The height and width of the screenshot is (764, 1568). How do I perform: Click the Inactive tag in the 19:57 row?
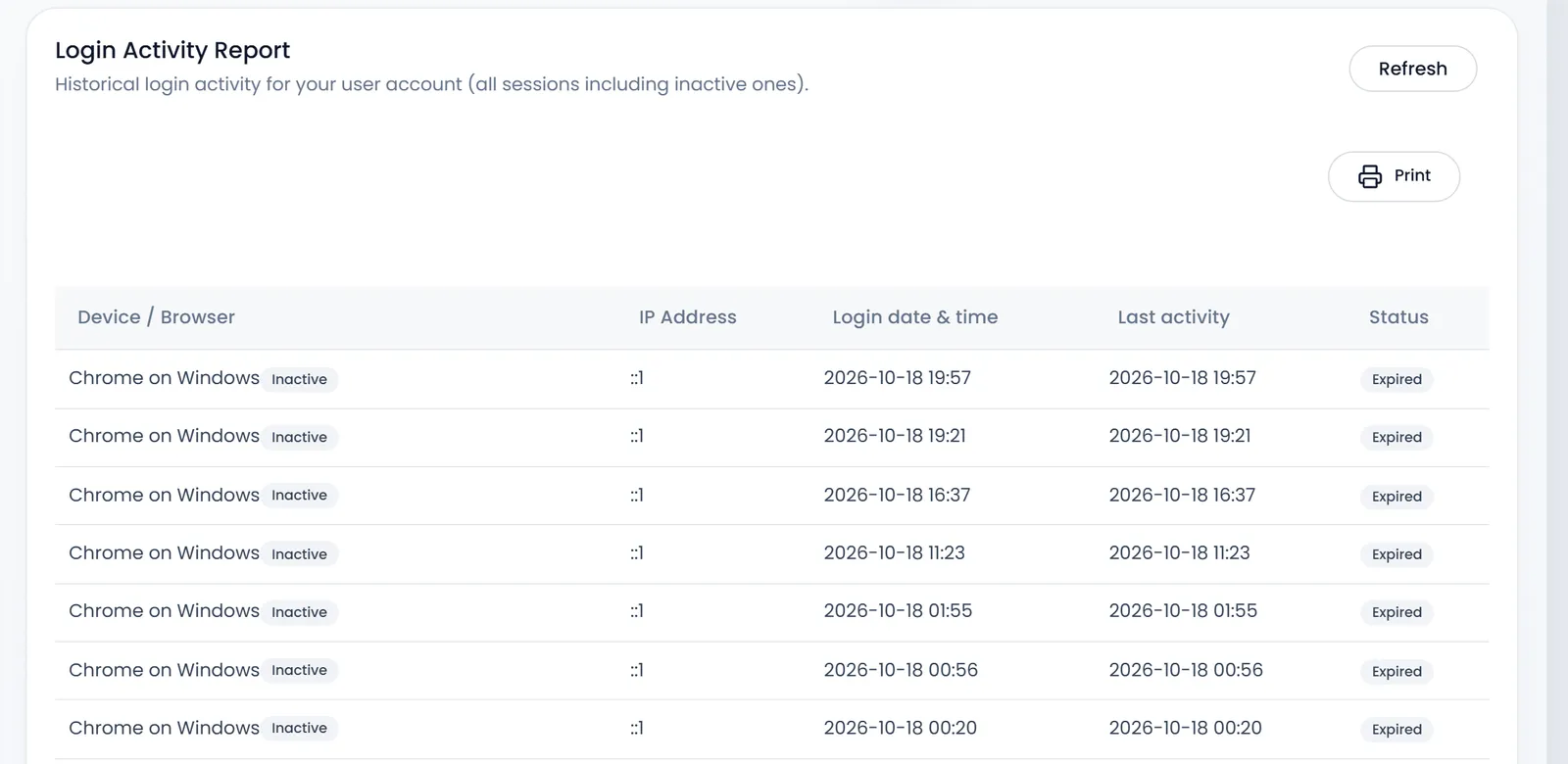coord(299,379)
